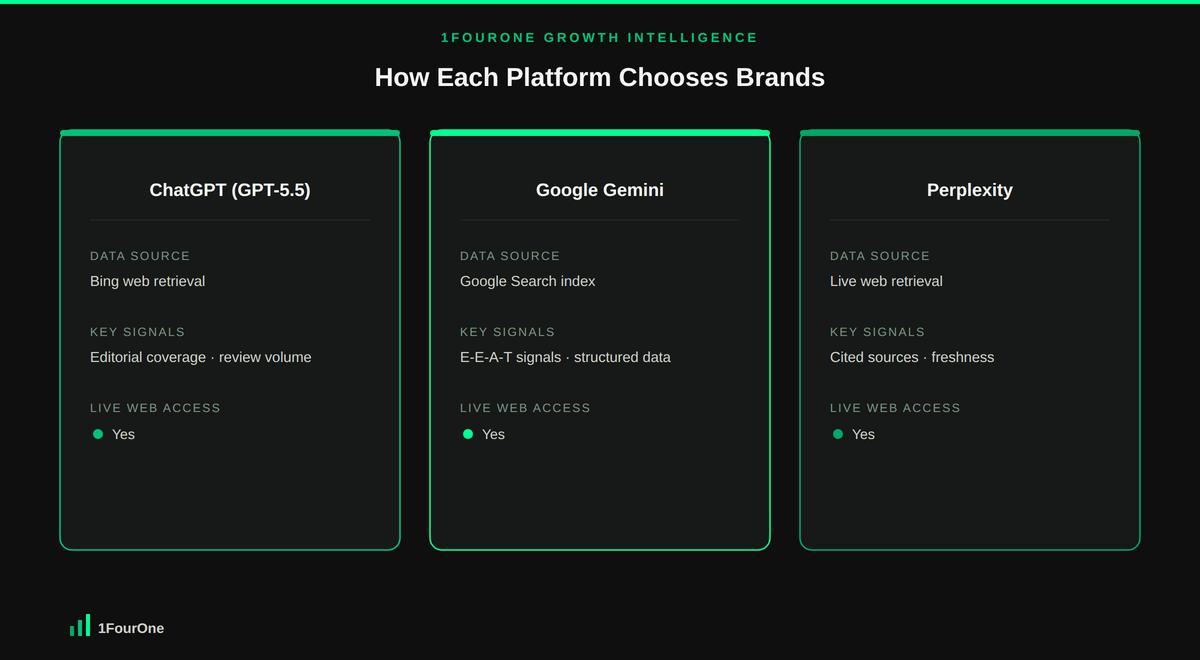Viewport: 1200px width, 660px height.
Task: Click the Google Search index text
Action: 527,281
